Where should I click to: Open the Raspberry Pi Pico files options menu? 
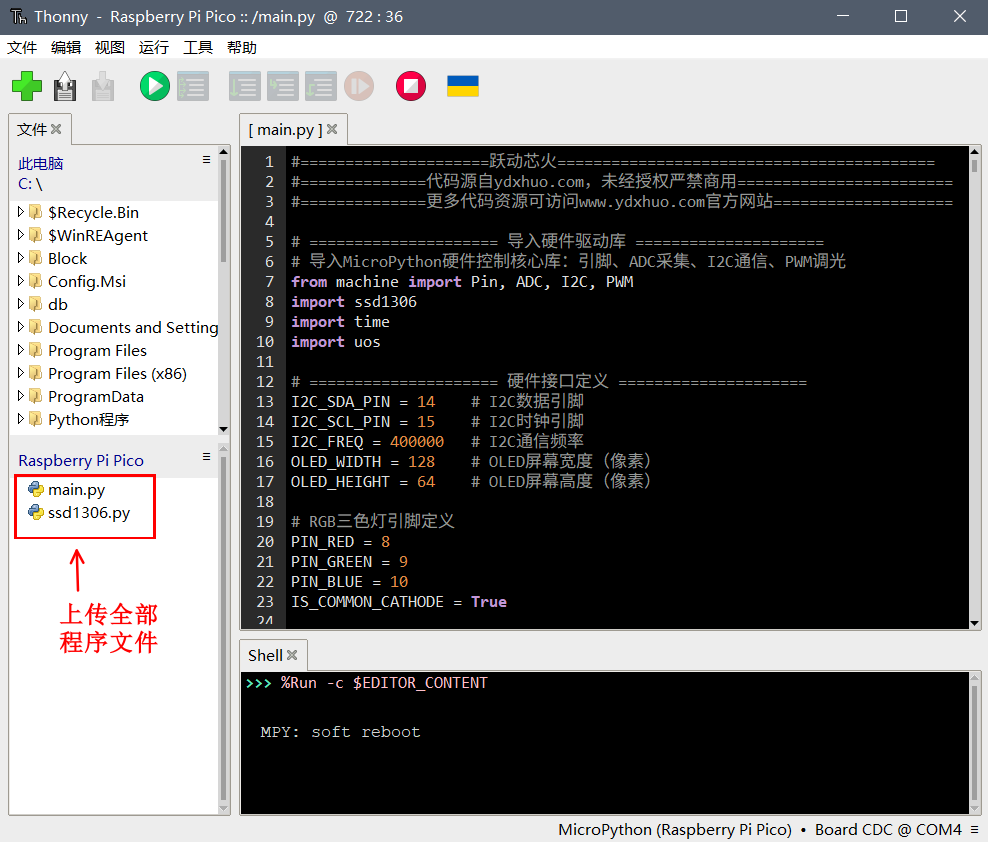(x=207, y=457)
